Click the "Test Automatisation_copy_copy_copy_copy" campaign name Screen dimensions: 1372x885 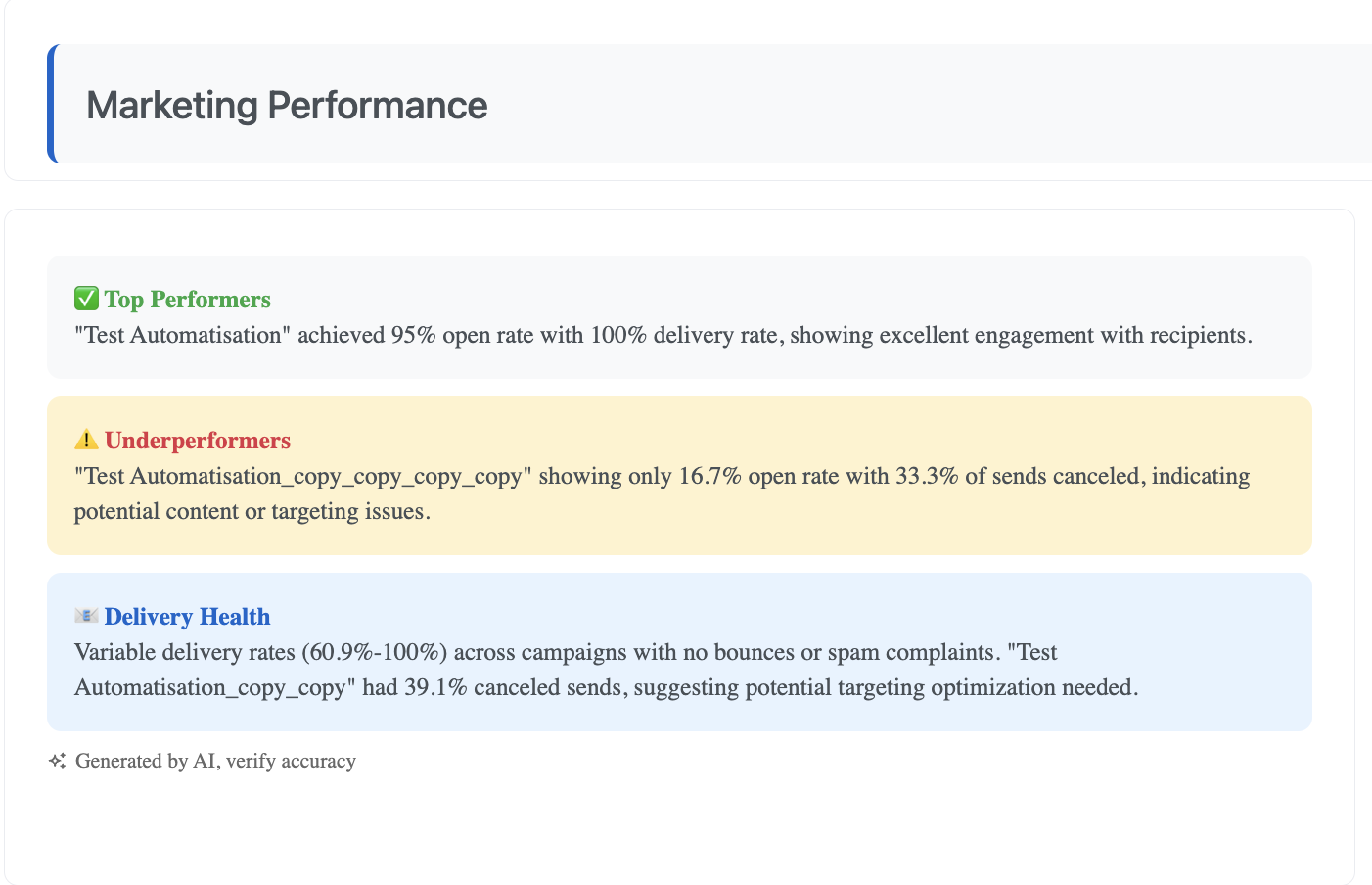(x=303, y=476)
